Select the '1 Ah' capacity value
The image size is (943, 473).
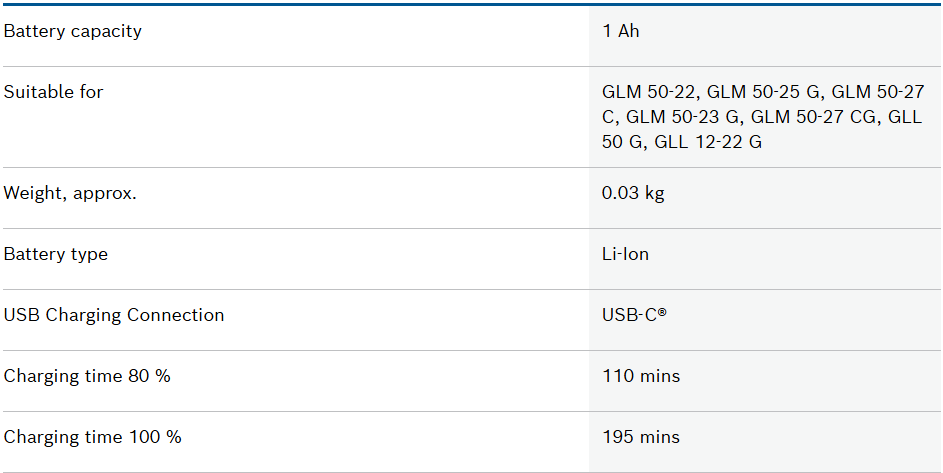(x=620, y=31)
